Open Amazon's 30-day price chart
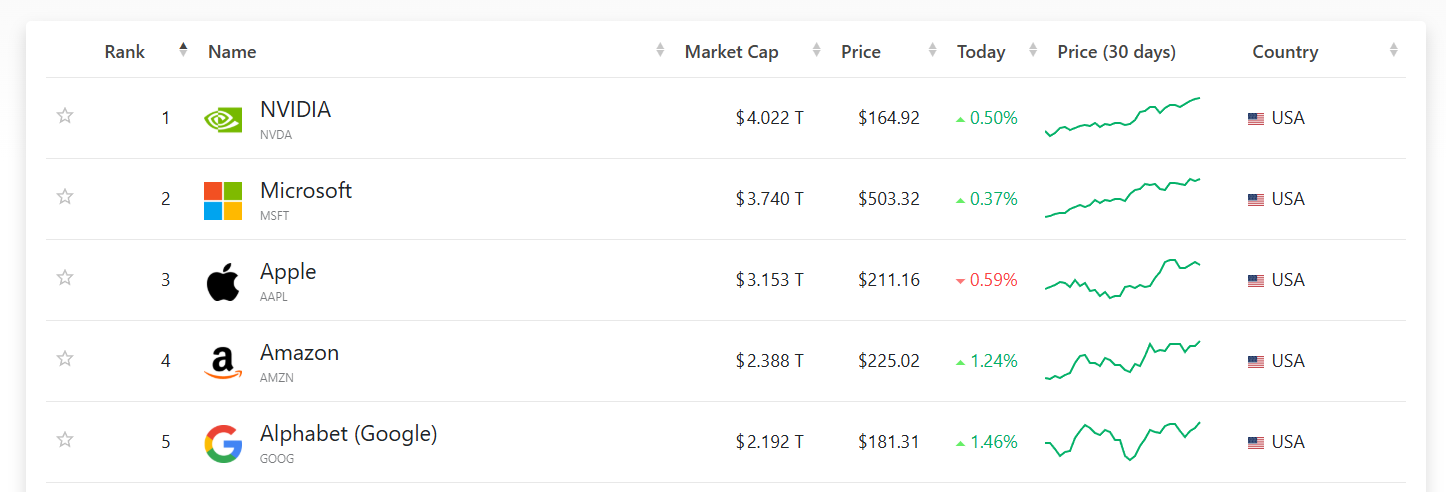Screen dimensions: 1446x492 click(x=1122, y=360)
